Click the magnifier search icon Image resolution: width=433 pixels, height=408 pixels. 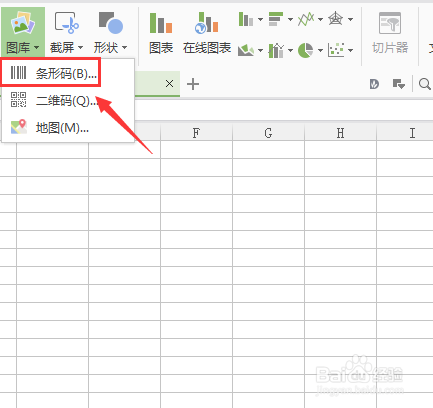(x=425, y=84)
